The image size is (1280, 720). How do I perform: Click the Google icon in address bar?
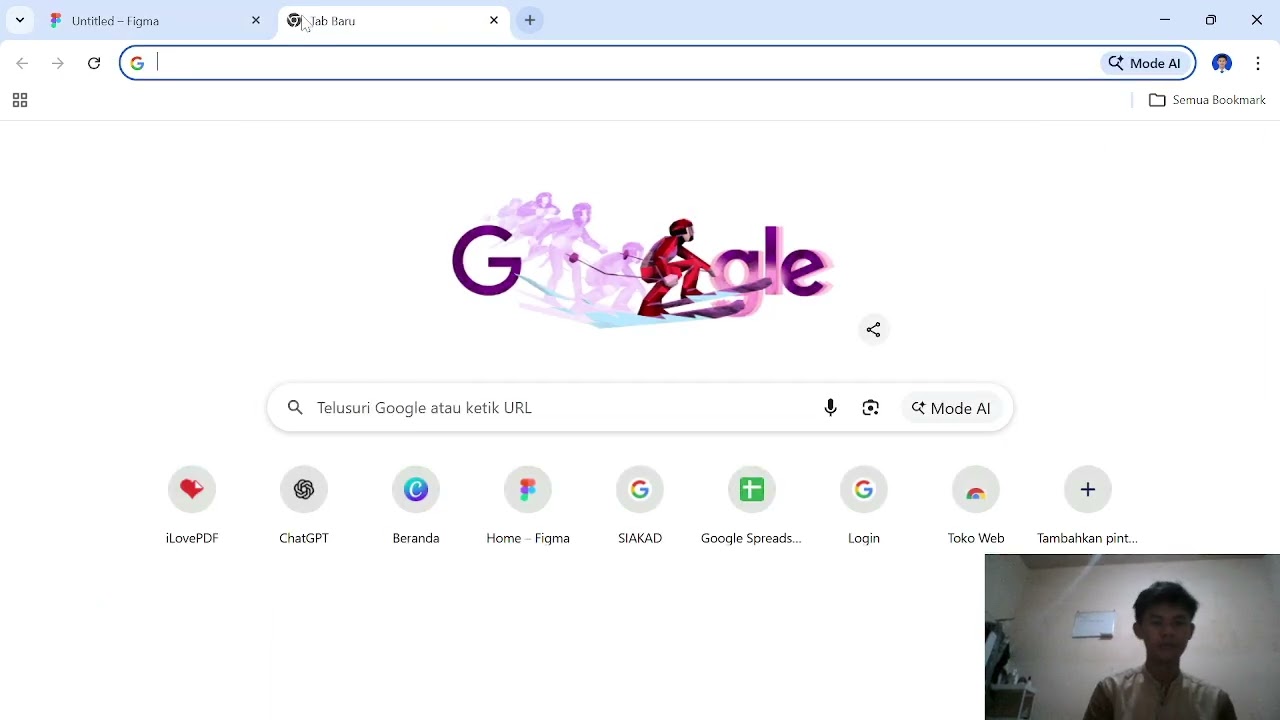(137, 63)
